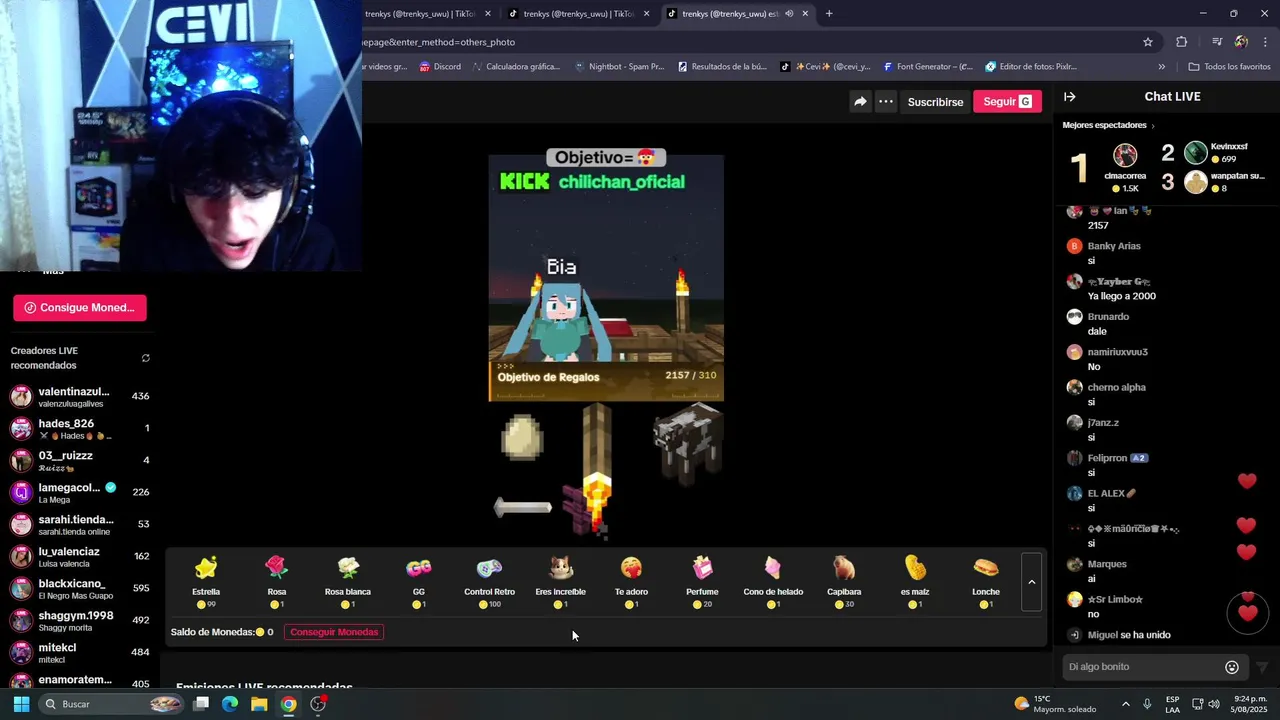
Task: Click the Objetivo de Regalos progress bar
Action: point(606,381)
